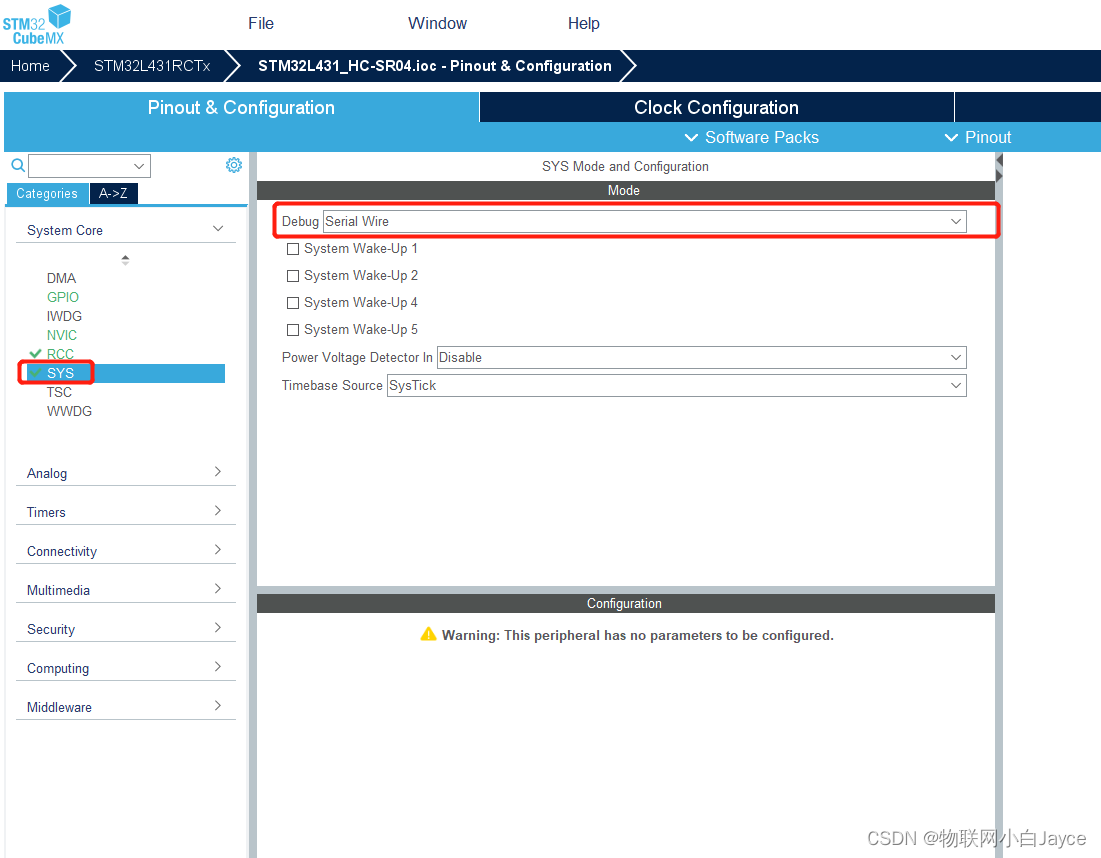Select GPIO in System Core list

(62, 297)
